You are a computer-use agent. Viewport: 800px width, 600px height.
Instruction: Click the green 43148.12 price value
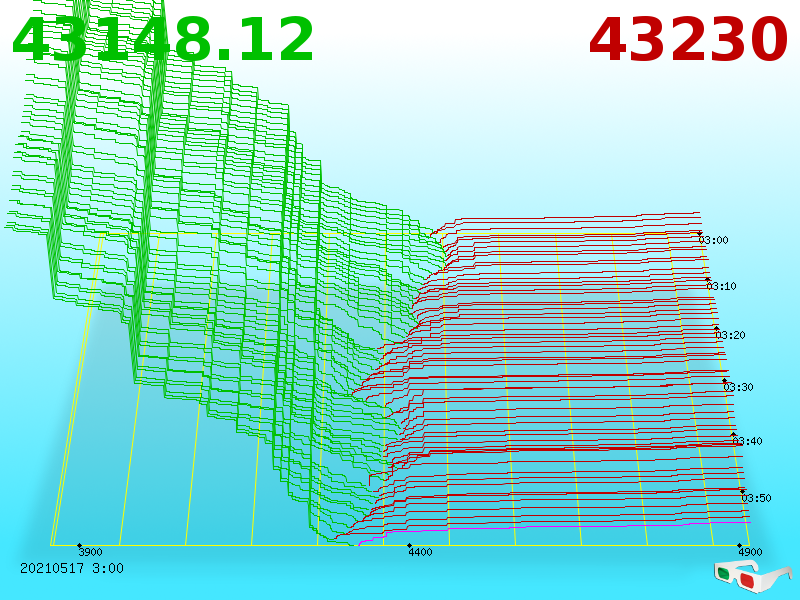coord(162,40)
